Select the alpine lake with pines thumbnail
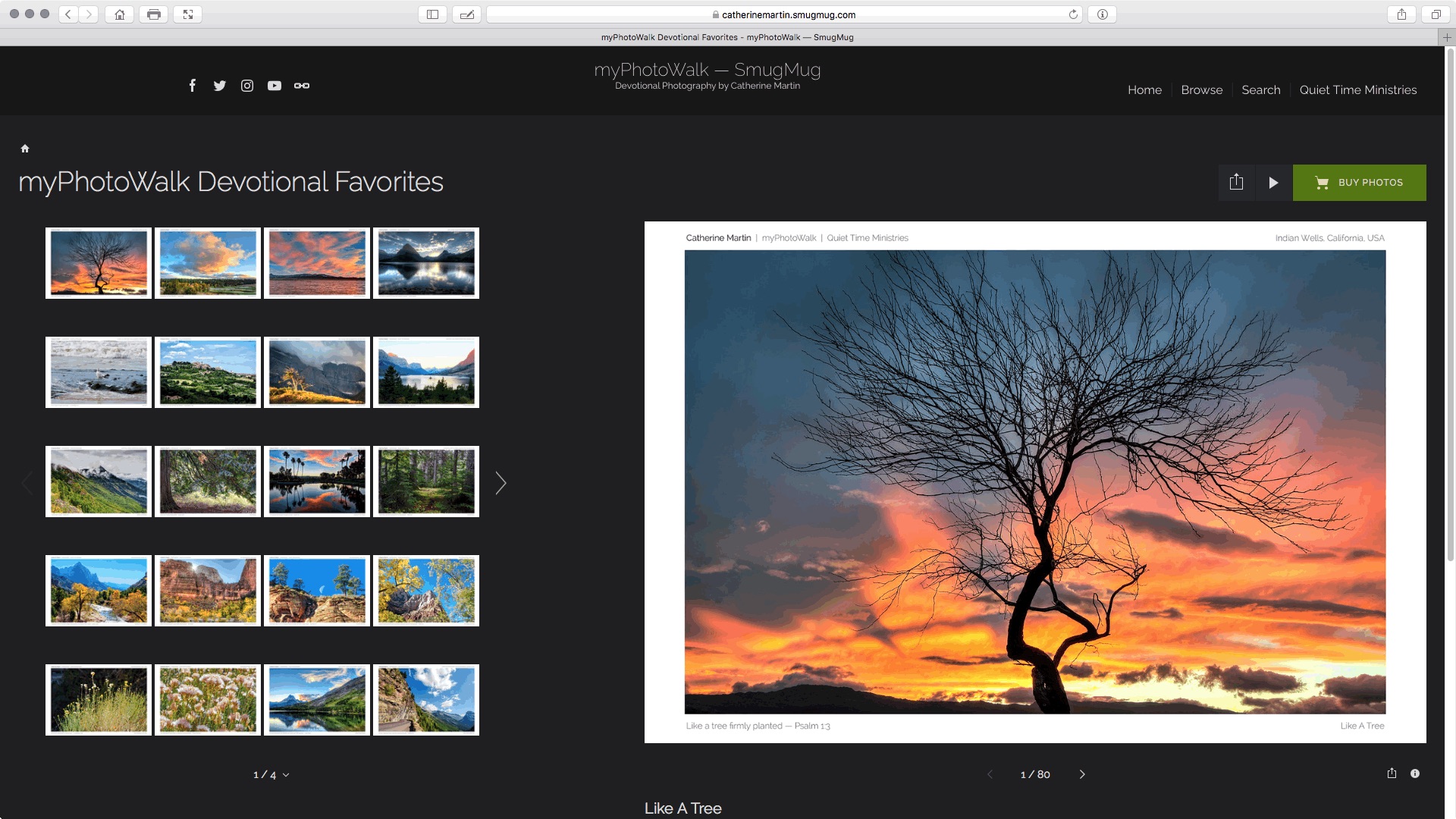This screenshot has width=1456, height=819. [426, 372]
